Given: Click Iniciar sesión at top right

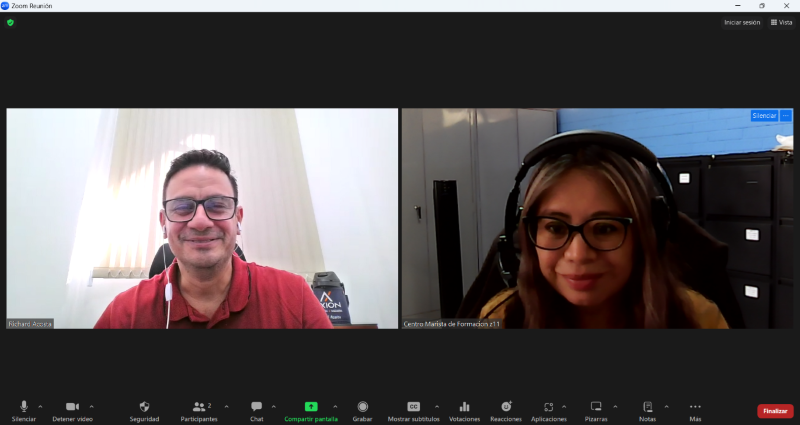Looking at the screenshot, I should [742, 22].
